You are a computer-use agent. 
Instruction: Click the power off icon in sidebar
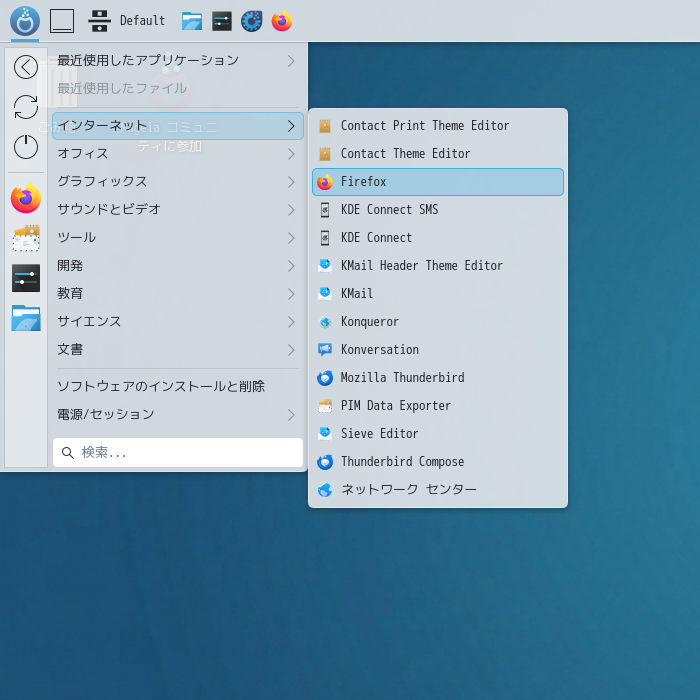[x=26, y=147]
